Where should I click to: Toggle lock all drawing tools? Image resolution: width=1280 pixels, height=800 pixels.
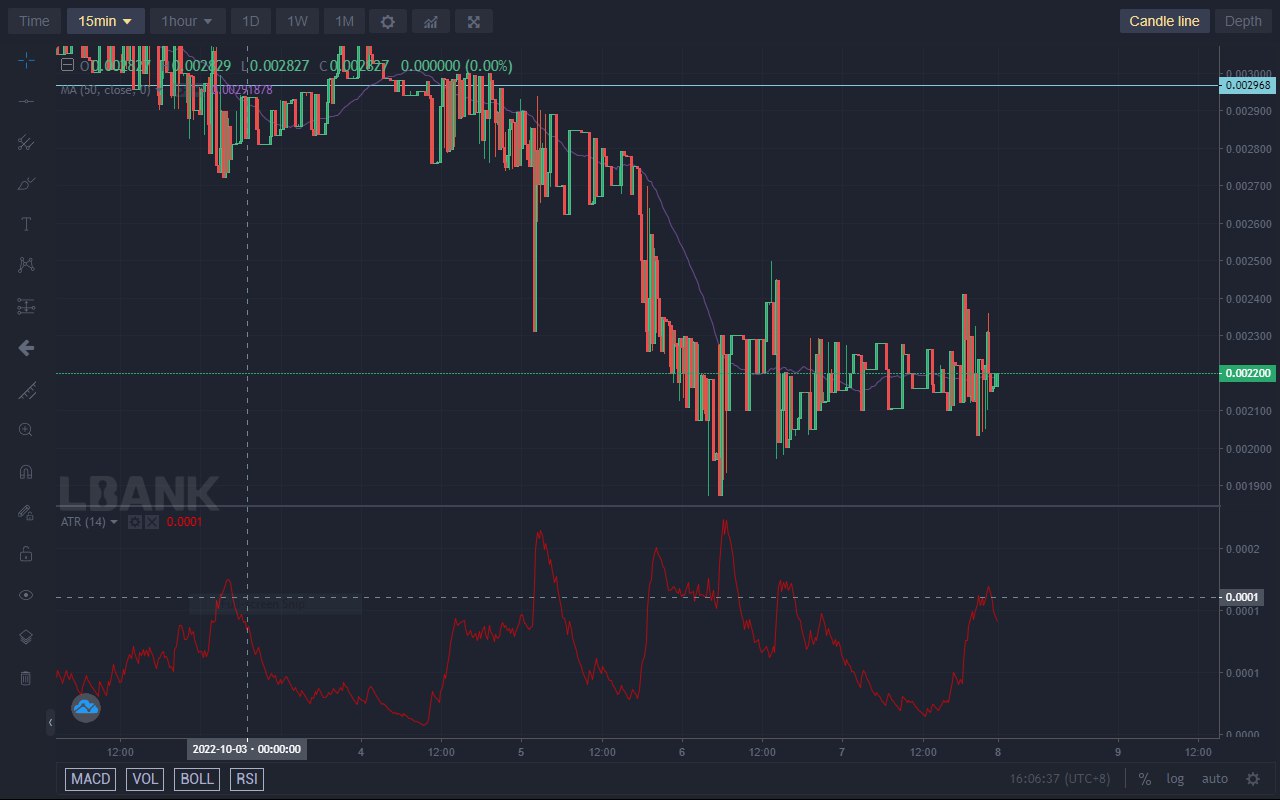coord(26,553)
